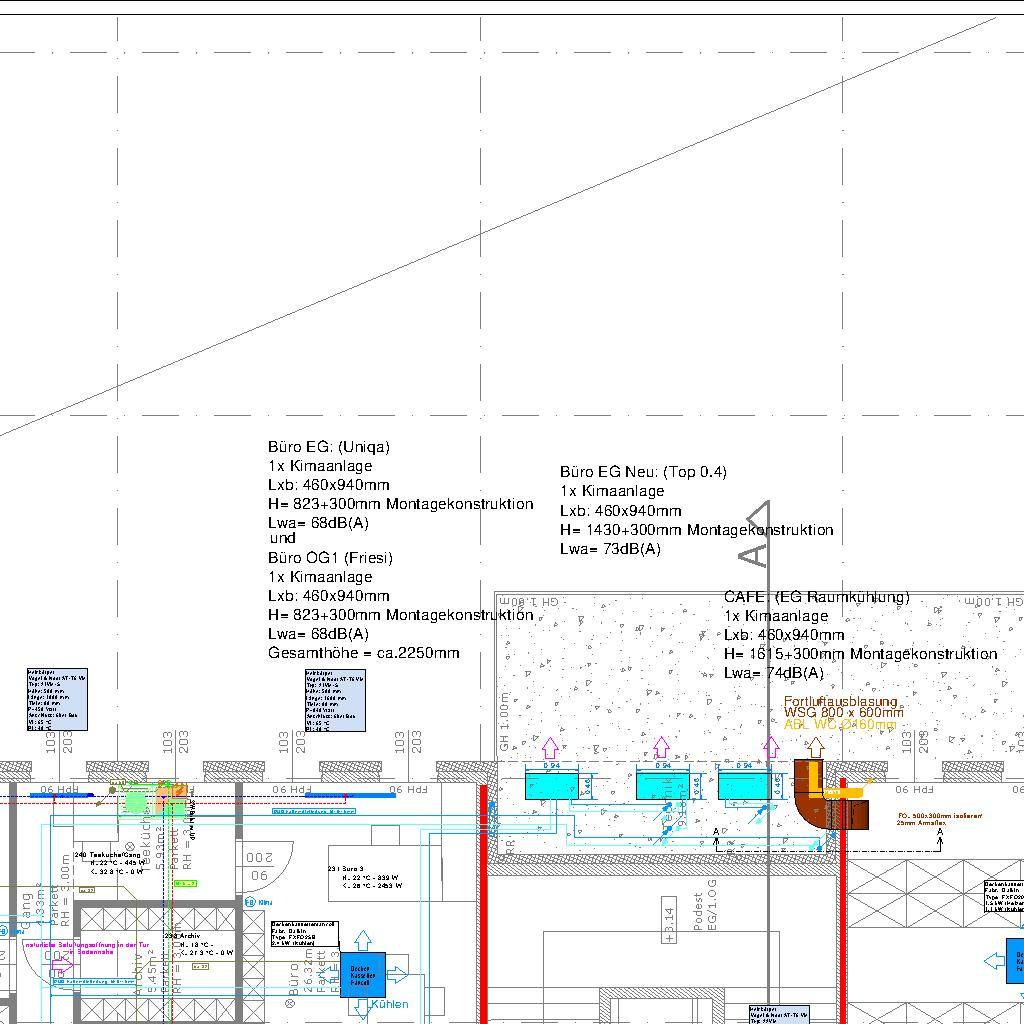Viewport: 1024px width, 1024px height.
Task: Click right section marker 'A' near Armaflex note
Action: click(940, 832)
